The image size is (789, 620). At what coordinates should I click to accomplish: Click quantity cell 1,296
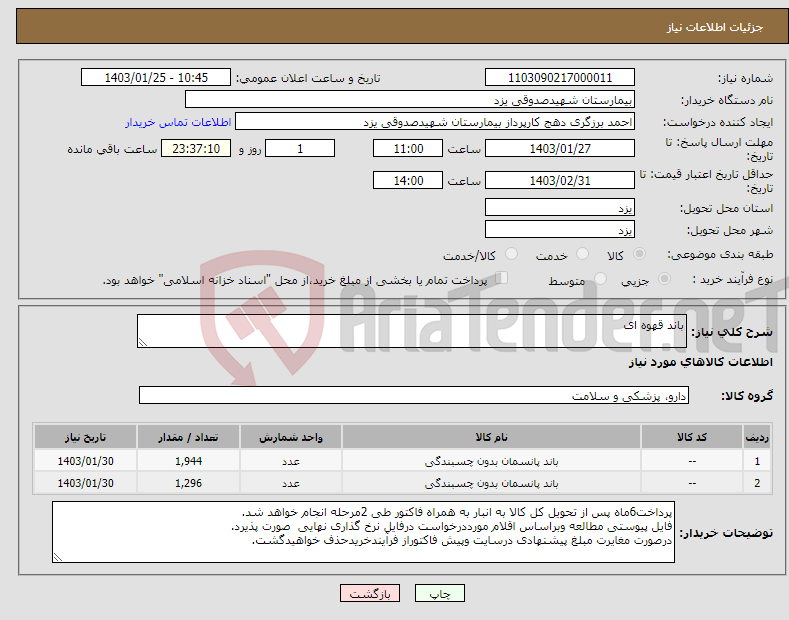188,483
